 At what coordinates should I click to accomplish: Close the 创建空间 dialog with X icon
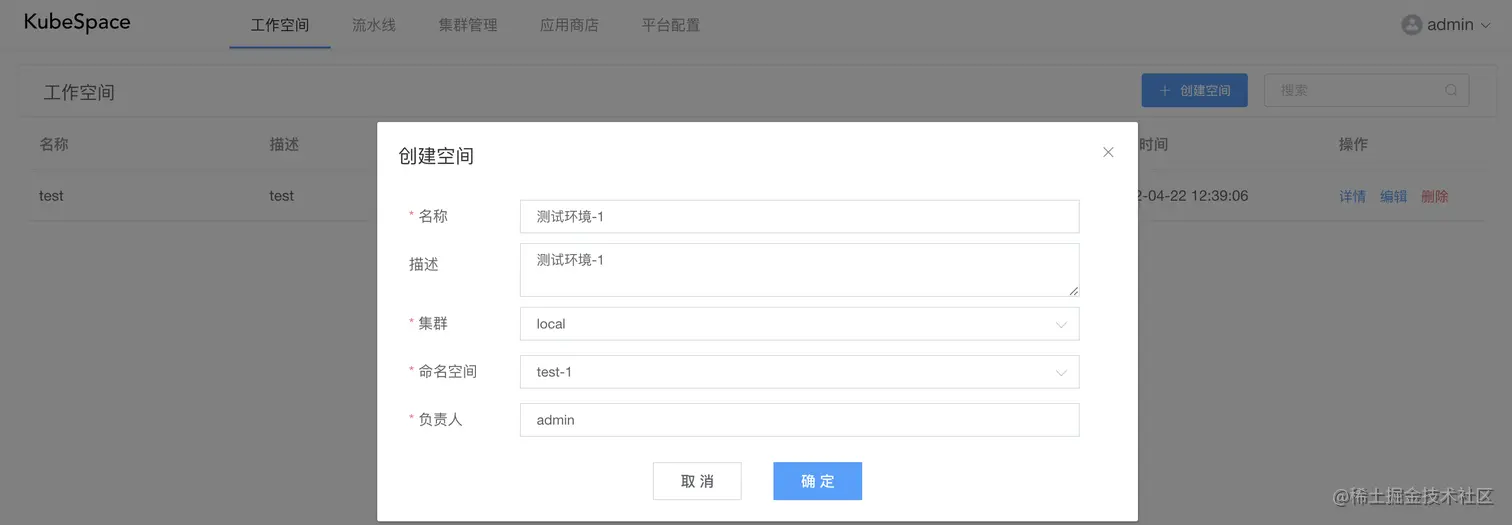(1108, 152)
